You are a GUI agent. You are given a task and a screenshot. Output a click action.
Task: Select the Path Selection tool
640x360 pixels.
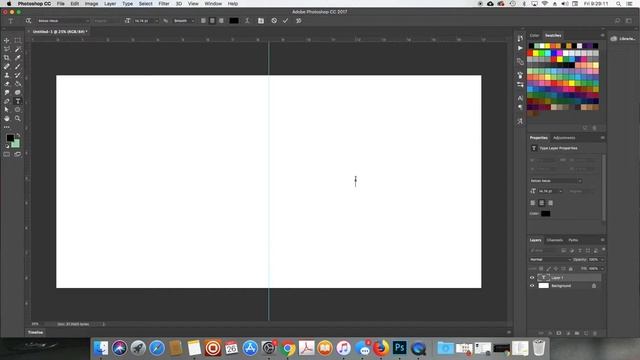7,110
